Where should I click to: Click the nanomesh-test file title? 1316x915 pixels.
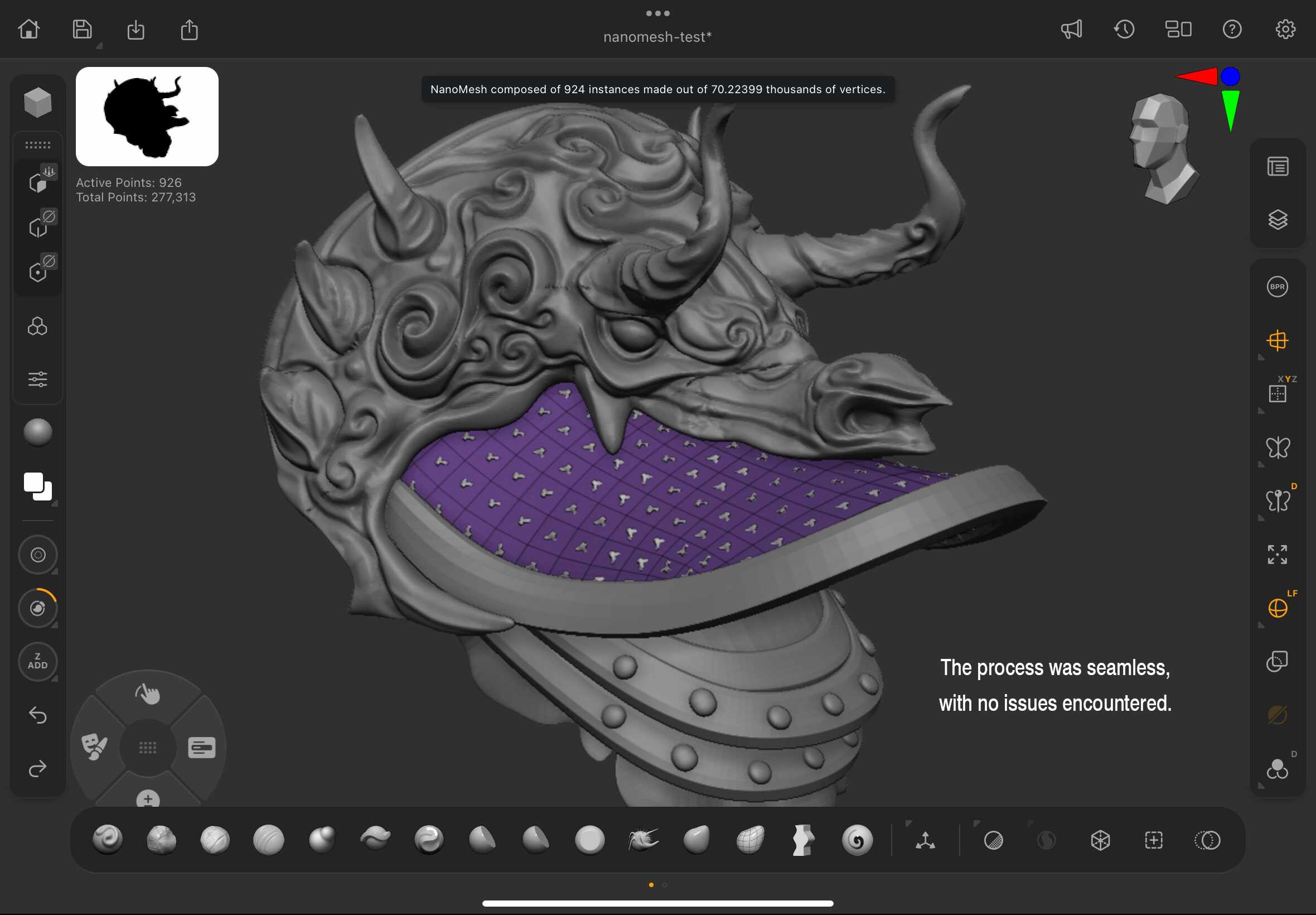point(657,37)
